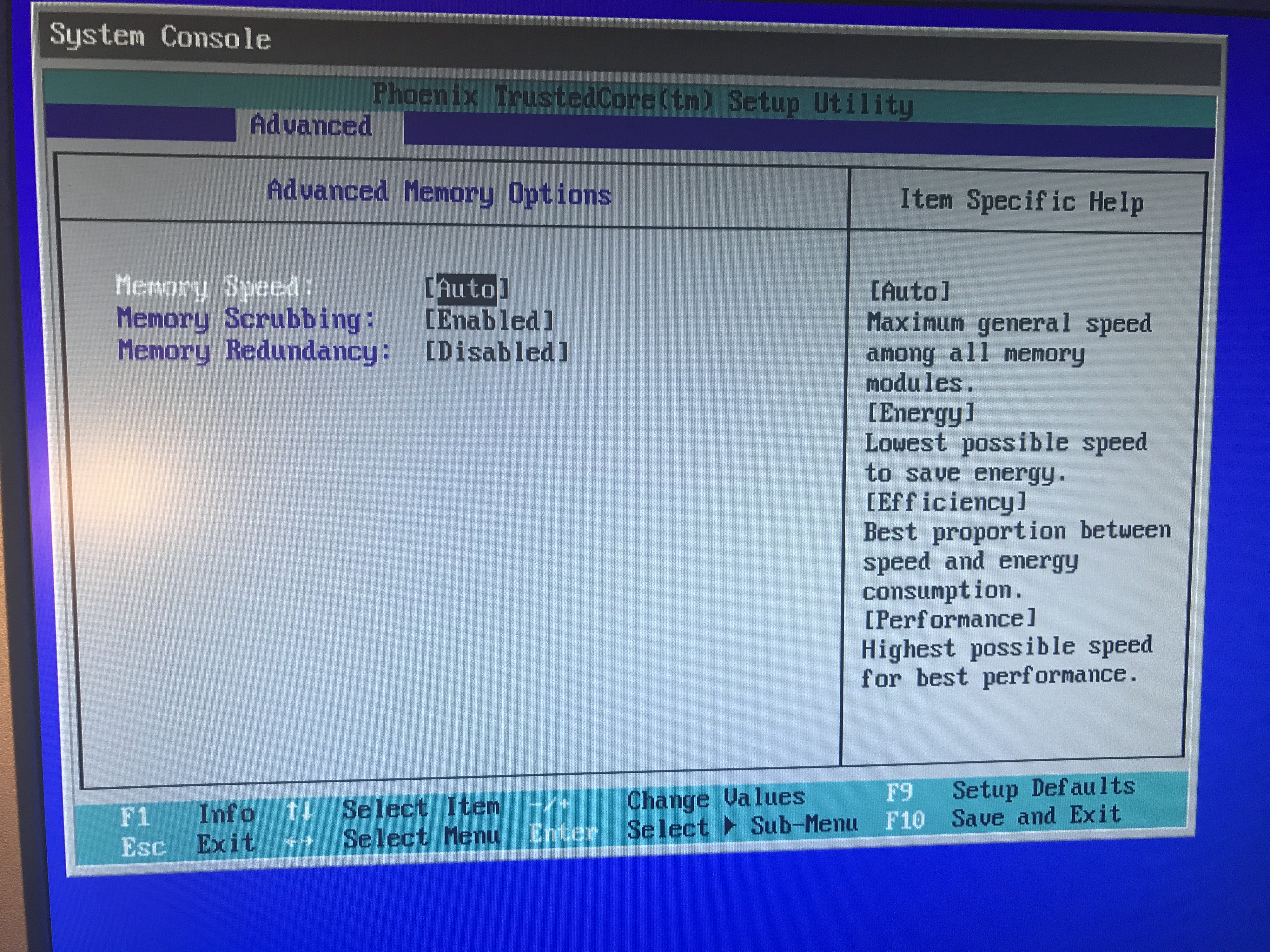Click the F9 key label

(x=899, y=792)
